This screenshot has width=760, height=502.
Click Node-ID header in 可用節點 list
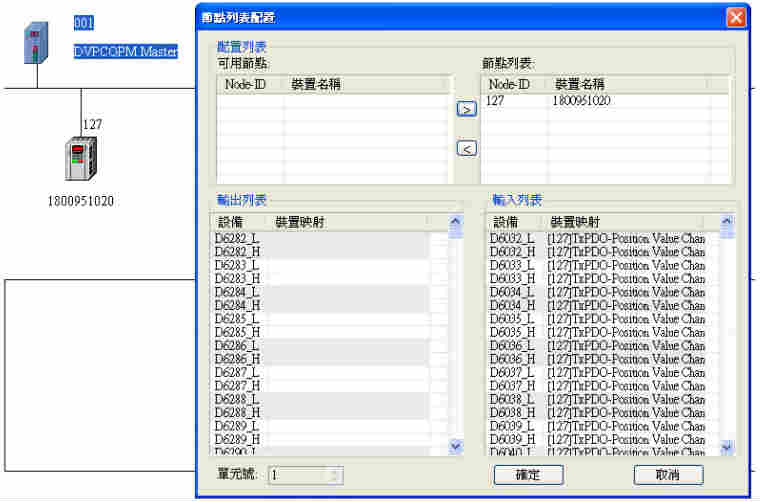point(246,85)
